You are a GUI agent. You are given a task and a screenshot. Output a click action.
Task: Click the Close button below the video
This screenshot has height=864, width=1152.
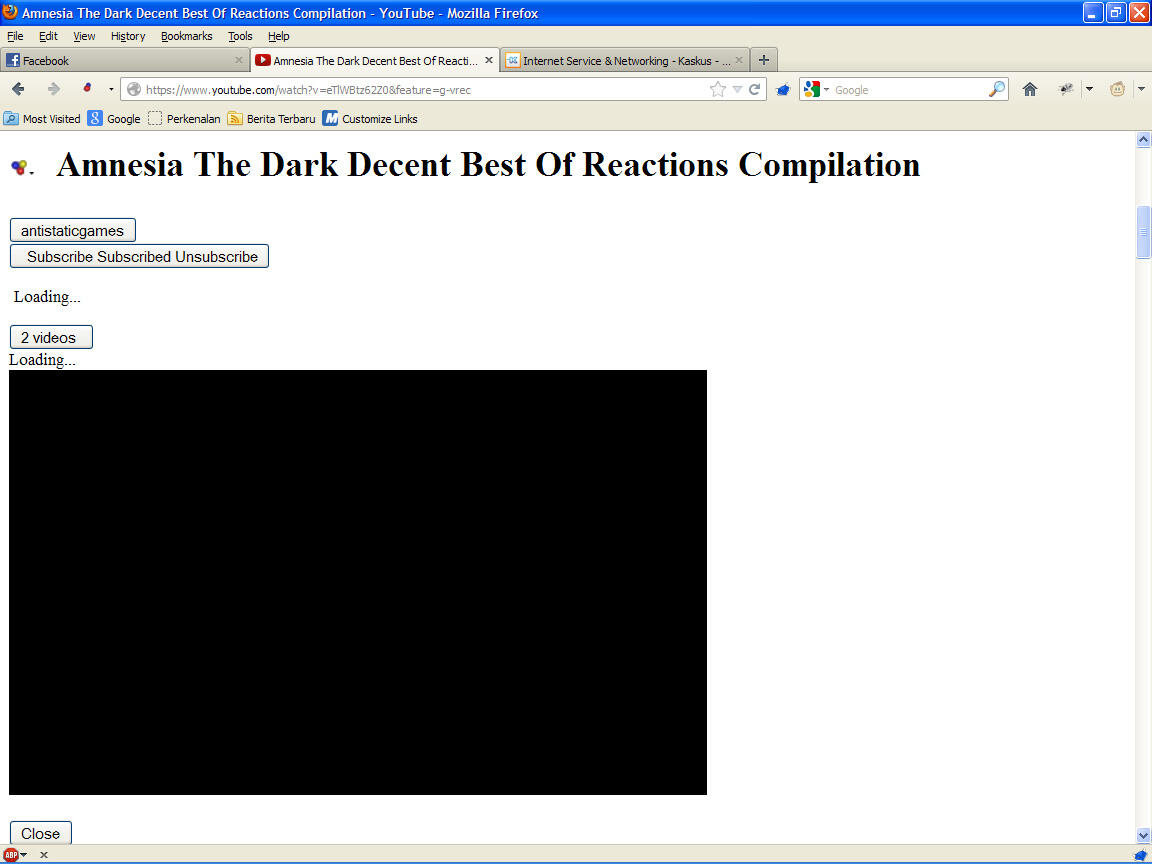pyautogui.click(x=40, y=833)
